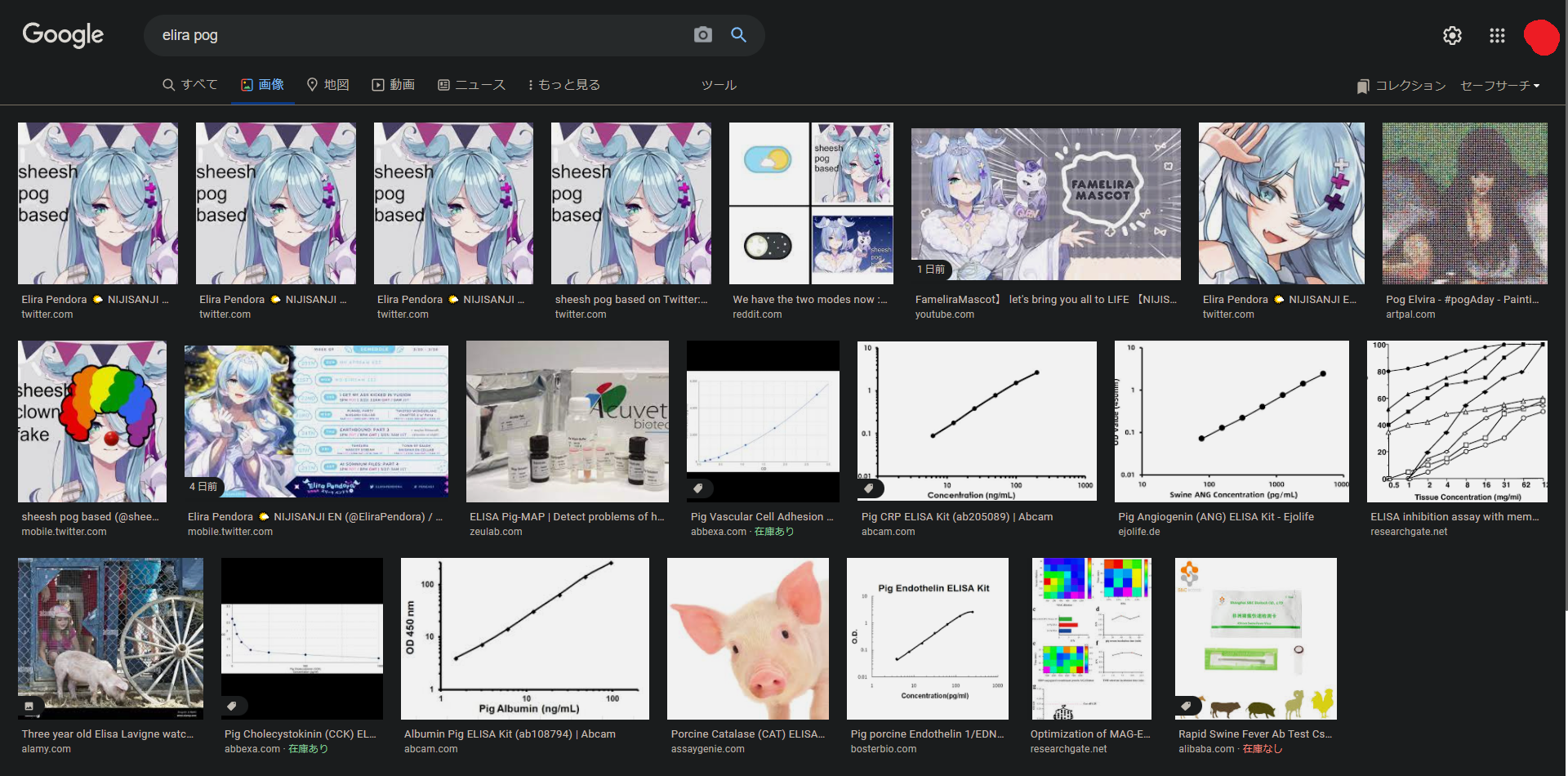The width and height of the screenshot is (1568, 776).
Task: Expand the セーフサーチ dropdown
Action: click(x=1500, y=86)
